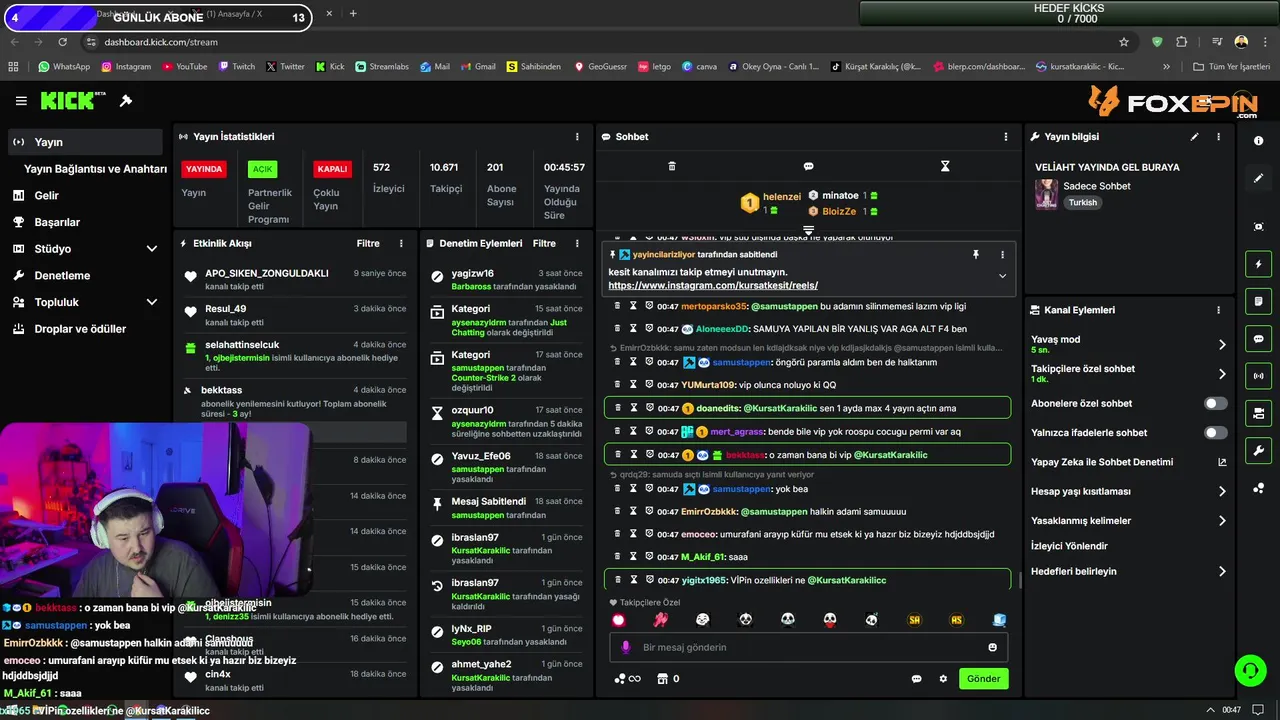Click the hourglass icon under Sohbet header

(x=945, y=166)
